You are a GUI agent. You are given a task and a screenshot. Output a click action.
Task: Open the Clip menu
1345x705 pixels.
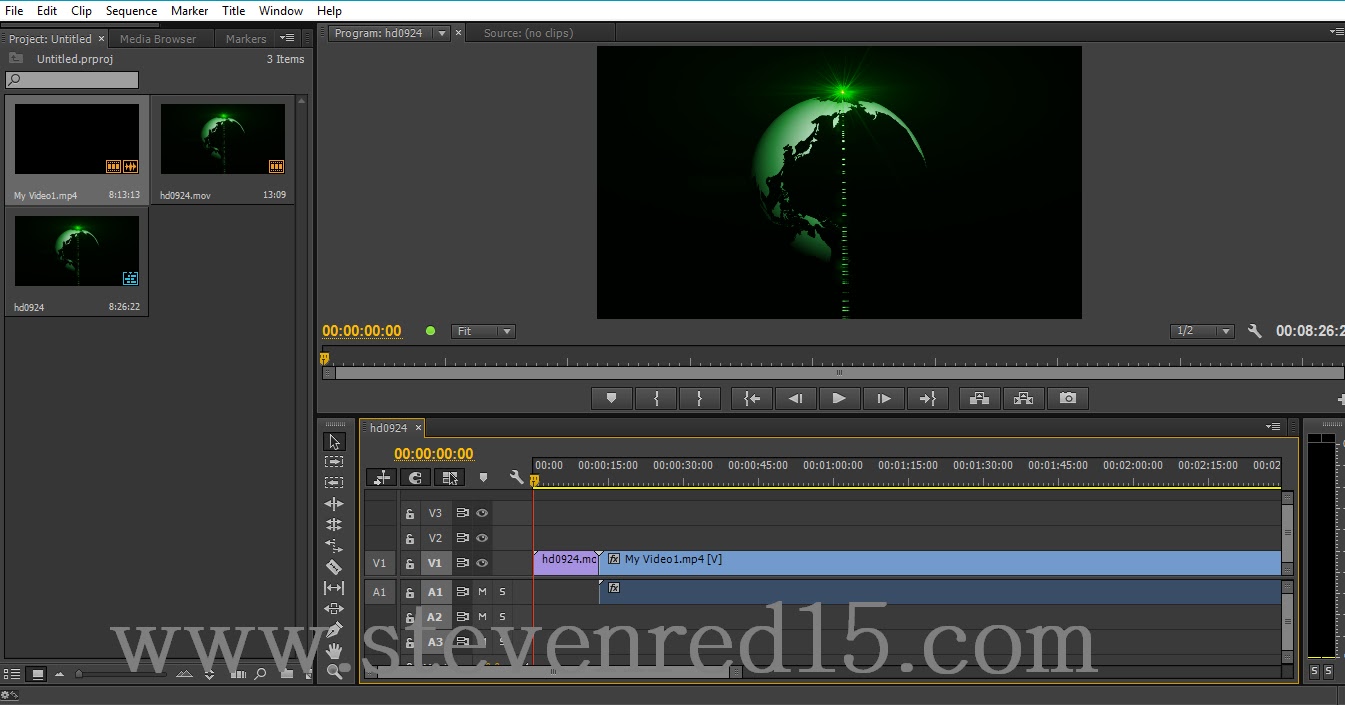click(x=82, y=11)
